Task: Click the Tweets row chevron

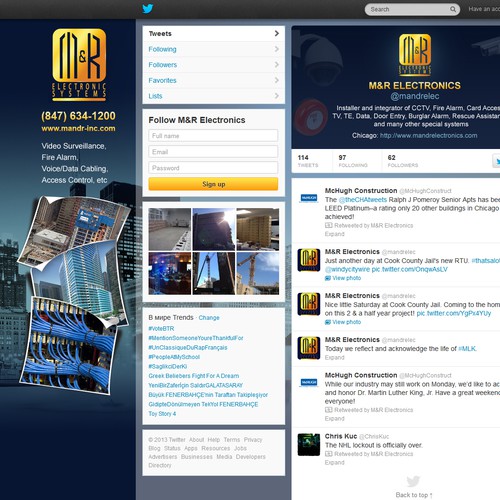Action: pos(277,33)
